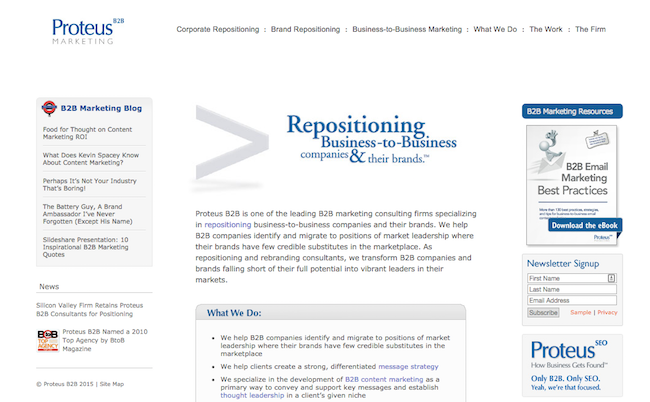
Task: Open Perhaps It's Not Your Industry post
Action: (x=90, y=184)
